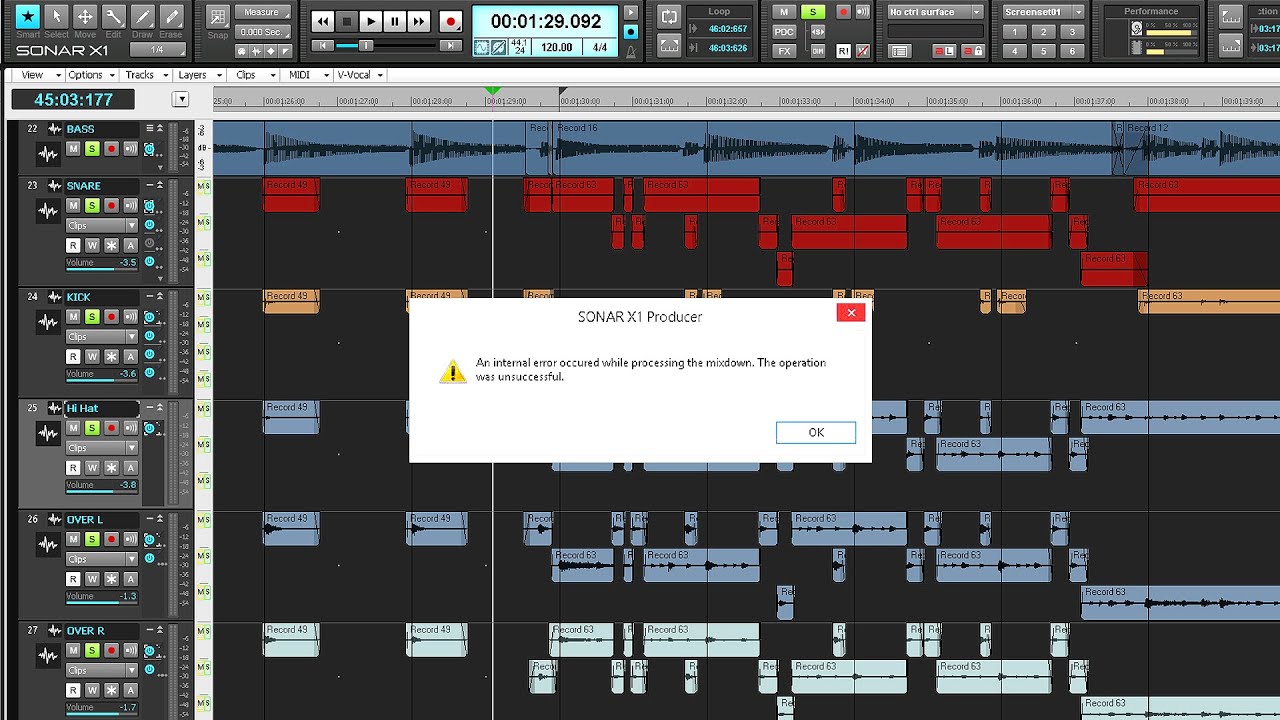Arm the KICK track for recording
The height and width of the screenshot is (720, 1280).
[111, 316]
